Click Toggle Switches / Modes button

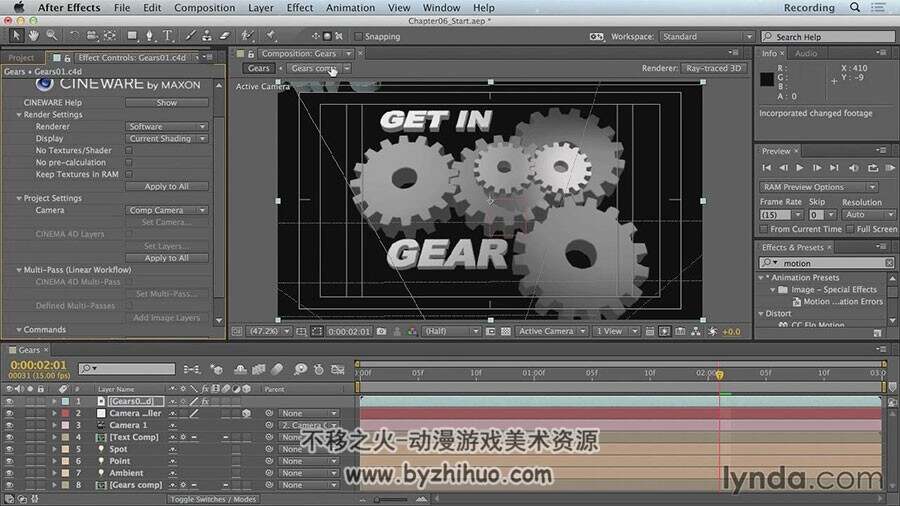213,499
